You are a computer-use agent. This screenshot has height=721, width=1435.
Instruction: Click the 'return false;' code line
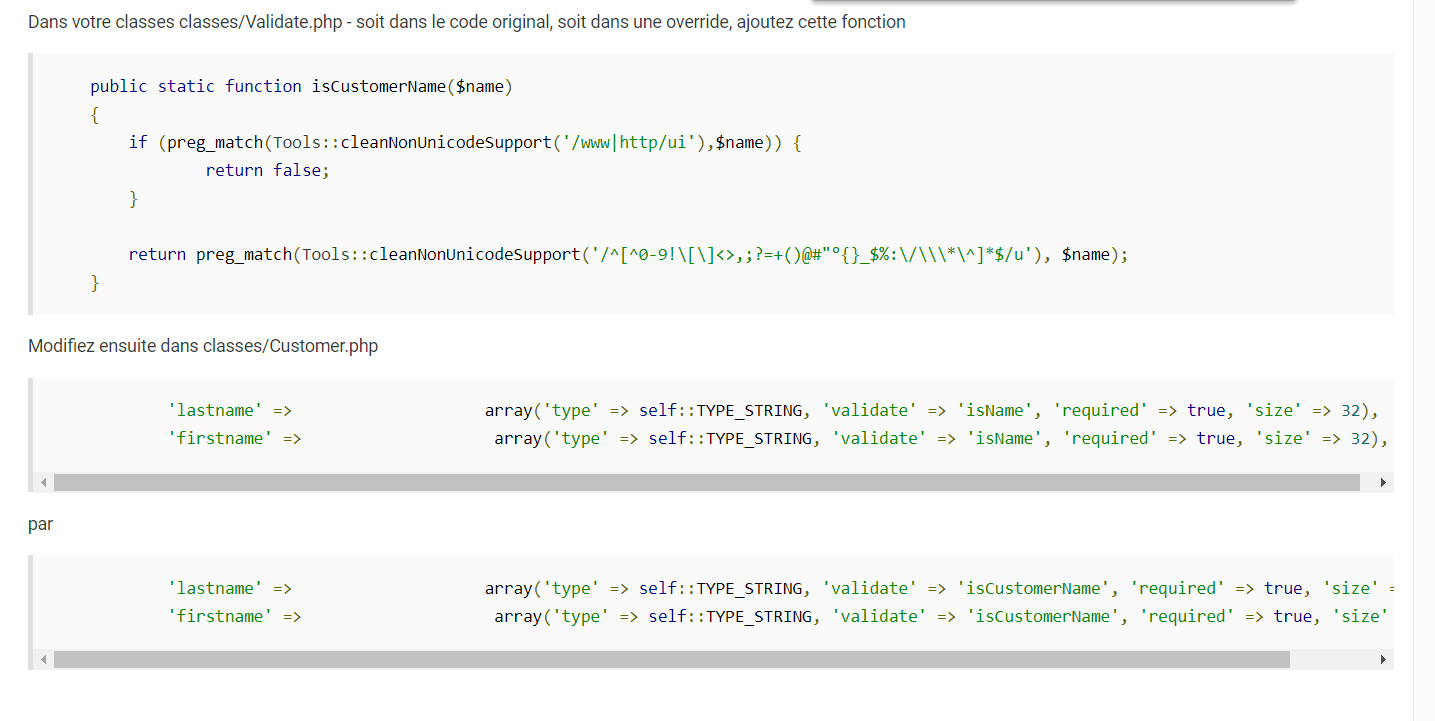tap(267, 170)
